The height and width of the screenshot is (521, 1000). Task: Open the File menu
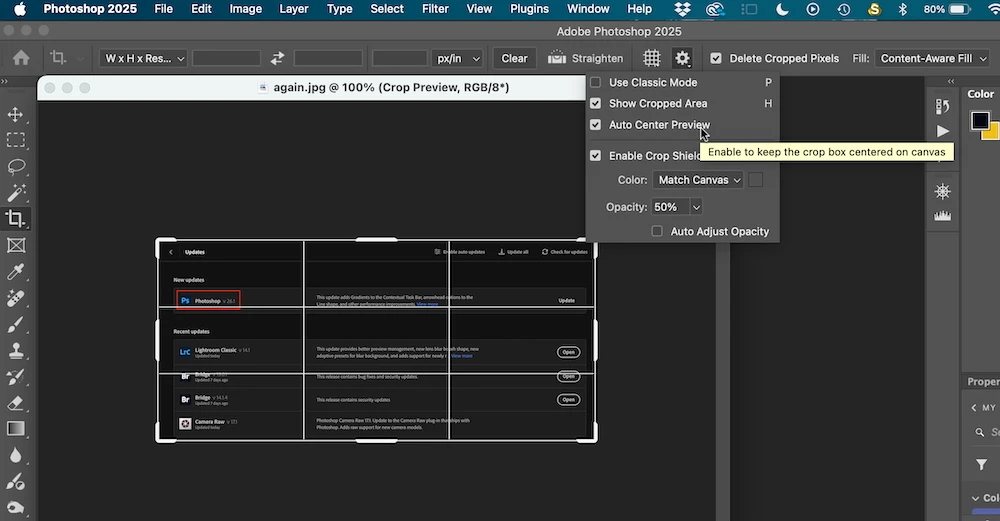[x=163, y=9]
